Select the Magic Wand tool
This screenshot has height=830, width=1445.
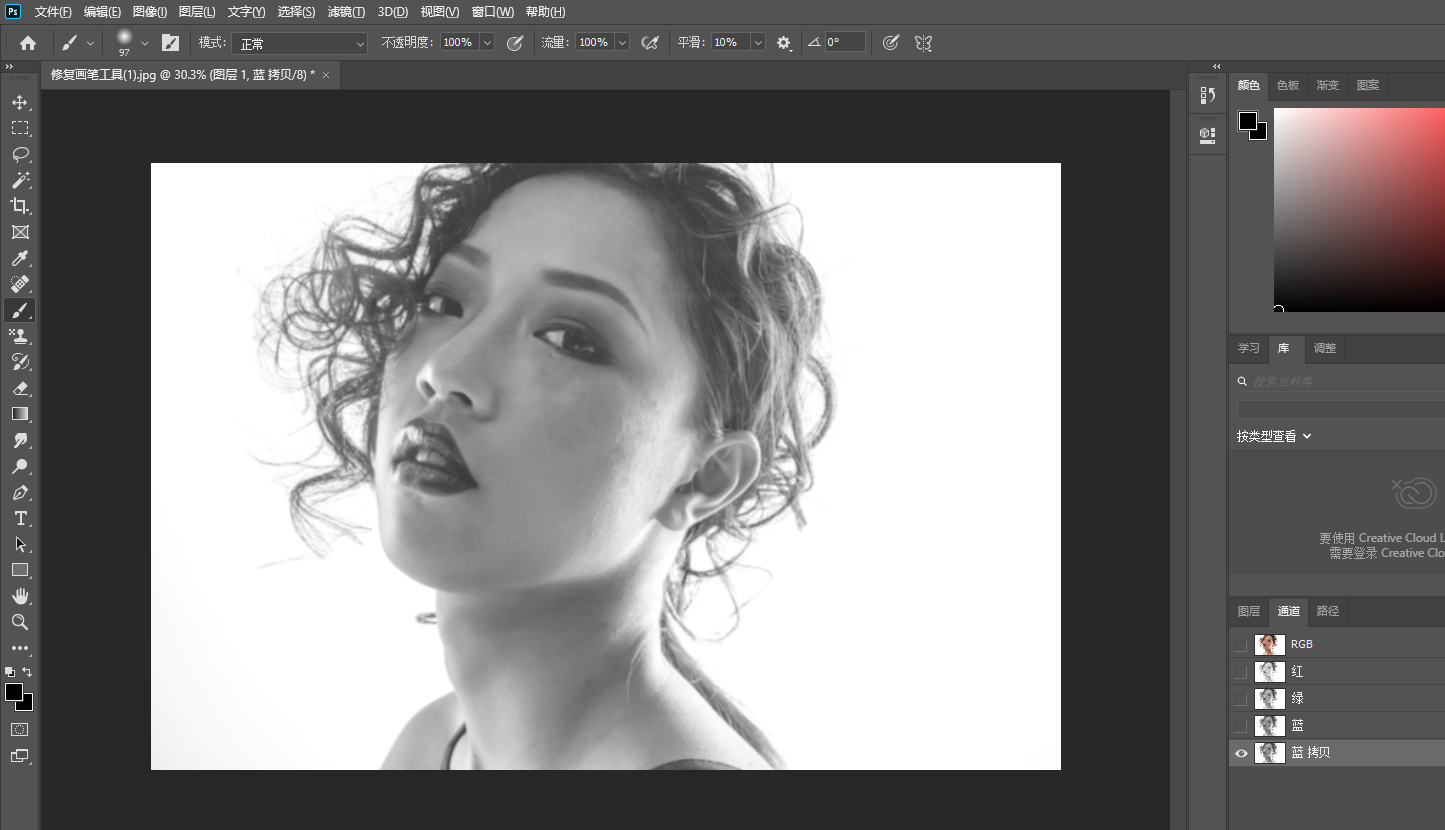coord(20,180)
